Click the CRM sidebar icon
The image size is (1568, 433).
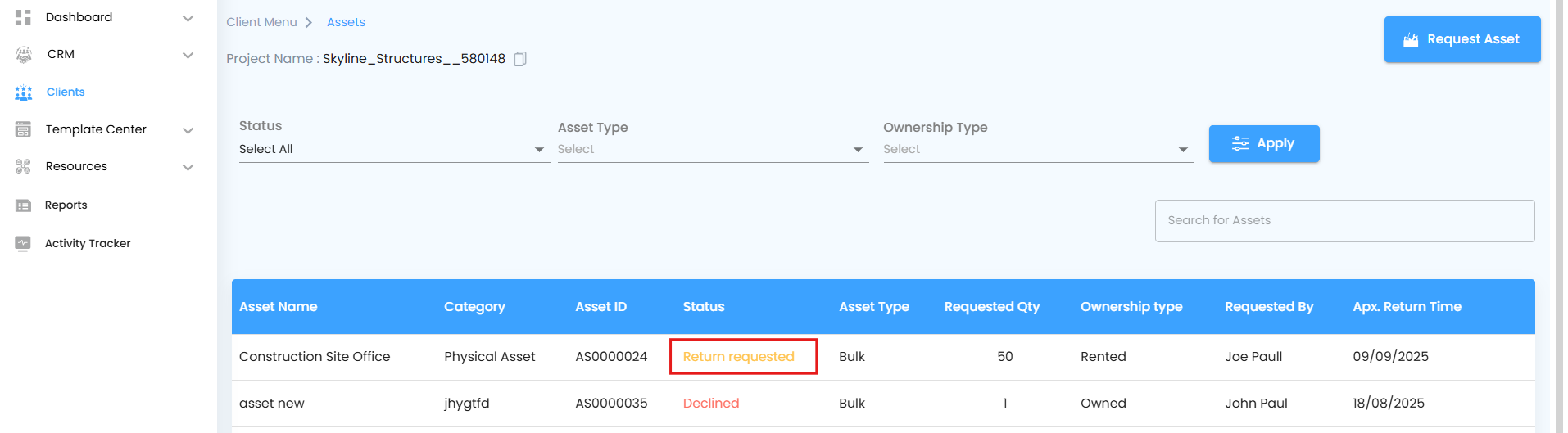tap(24, 55)
